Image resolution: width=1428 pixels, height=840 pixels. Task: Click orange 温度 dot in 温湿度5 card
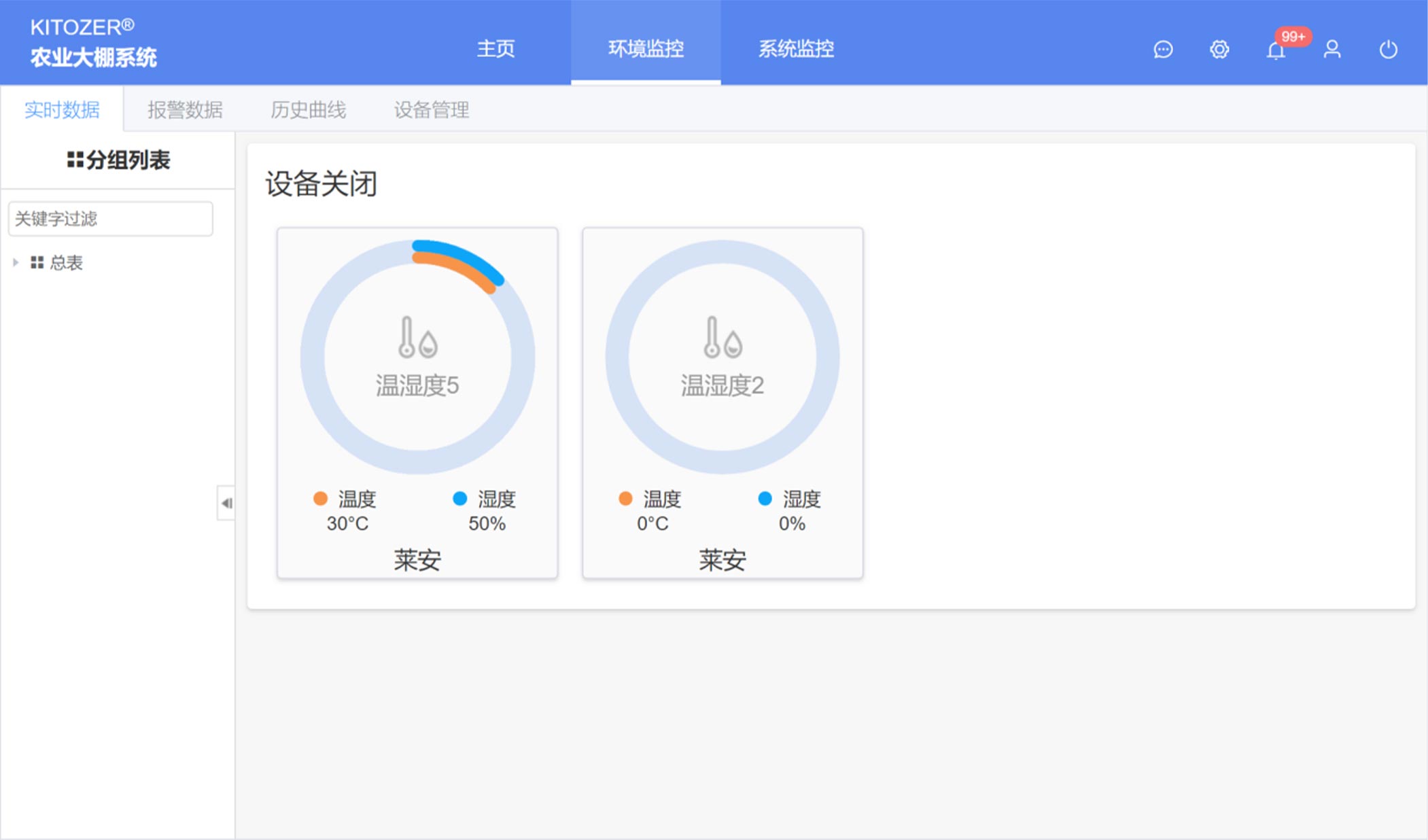click(x=320, y=499)
